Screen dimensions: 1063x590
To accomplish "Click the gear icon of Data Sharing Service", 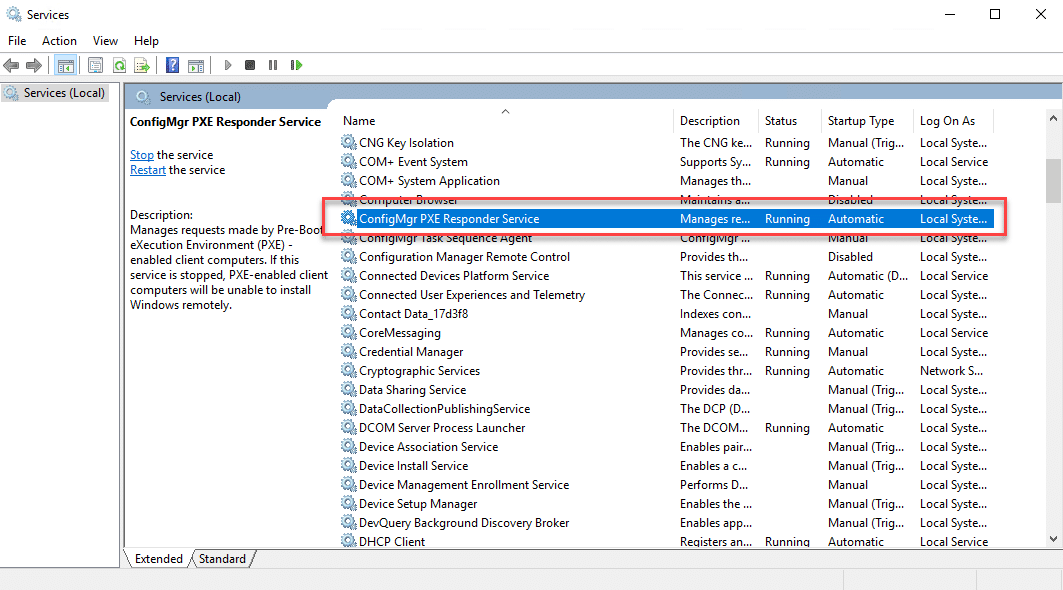I will 348,389.
